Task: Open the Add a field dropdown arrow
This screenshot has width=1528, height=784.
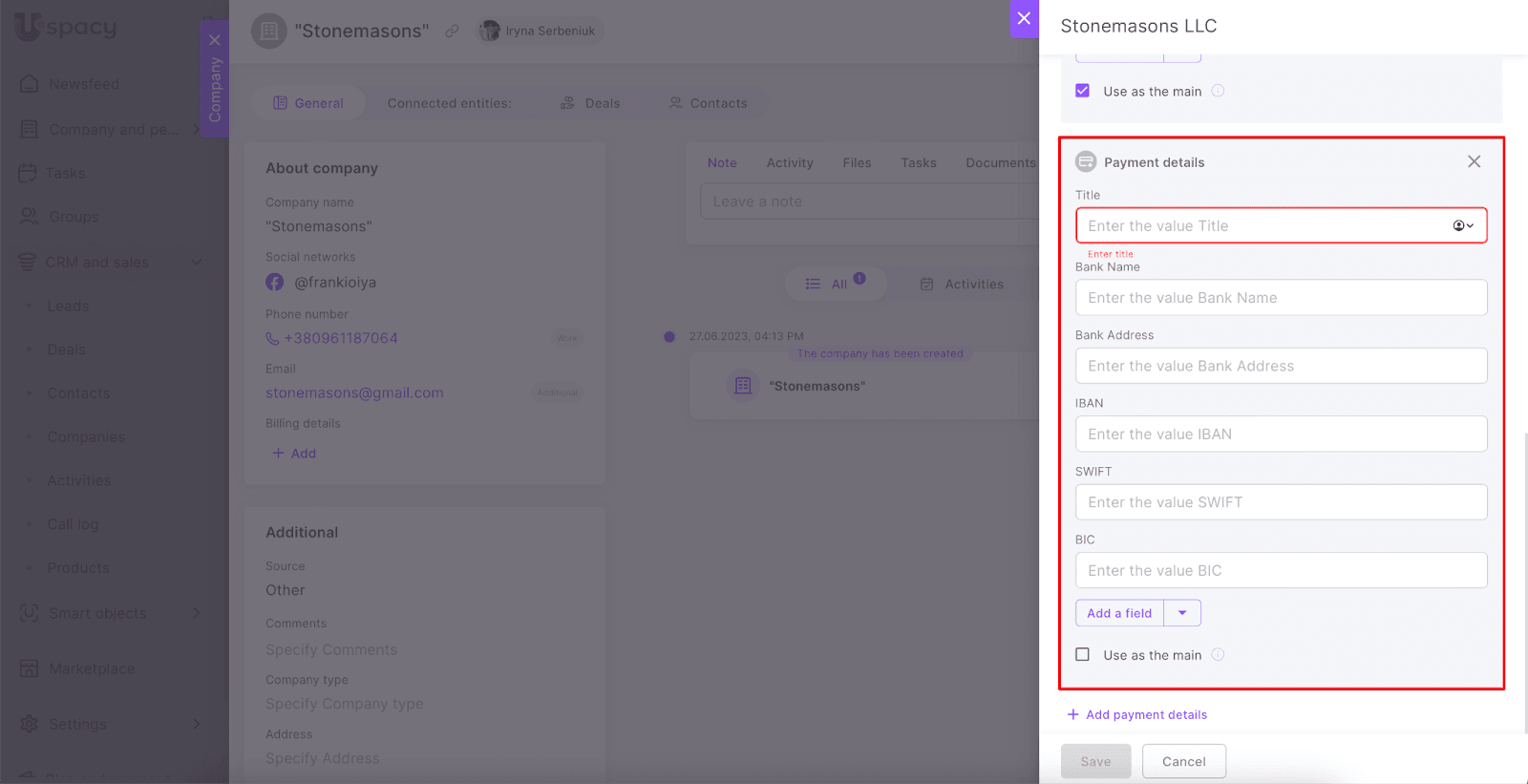Action: tap(1182, 613)
